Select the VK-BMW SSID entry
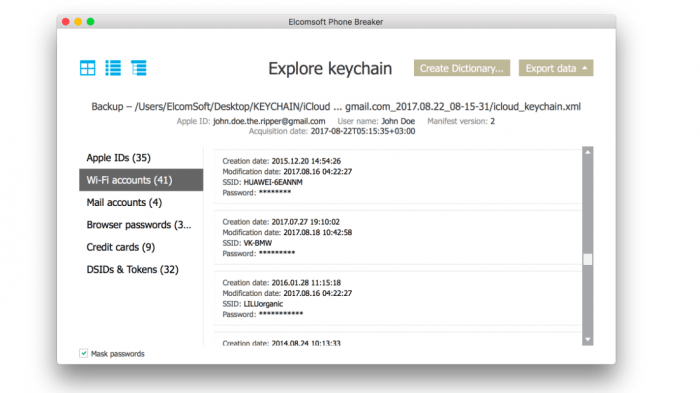This screenshot has height=393, width=700. click(x=258, y=243)
